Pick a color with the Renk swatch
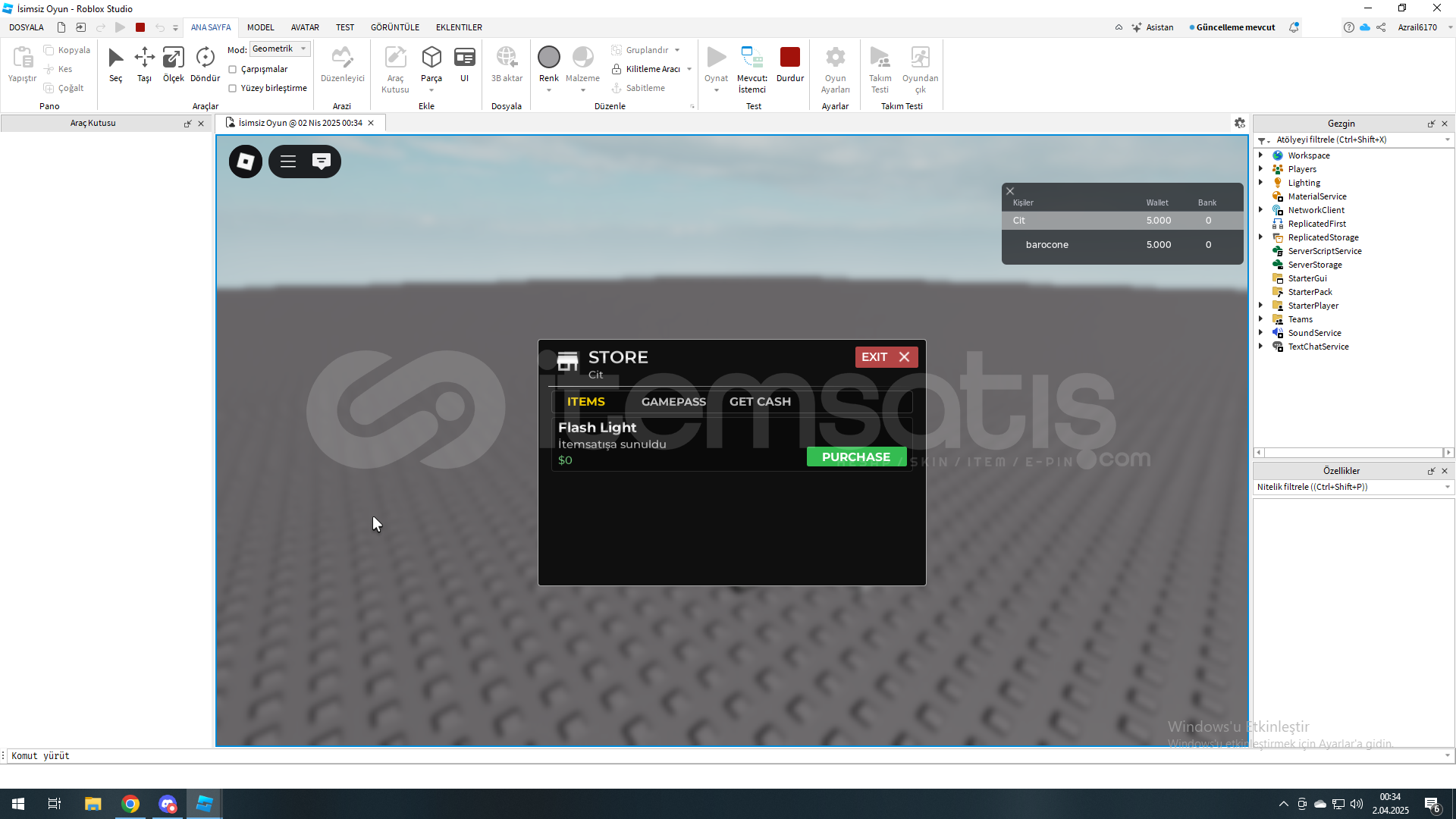 point(549,57)
